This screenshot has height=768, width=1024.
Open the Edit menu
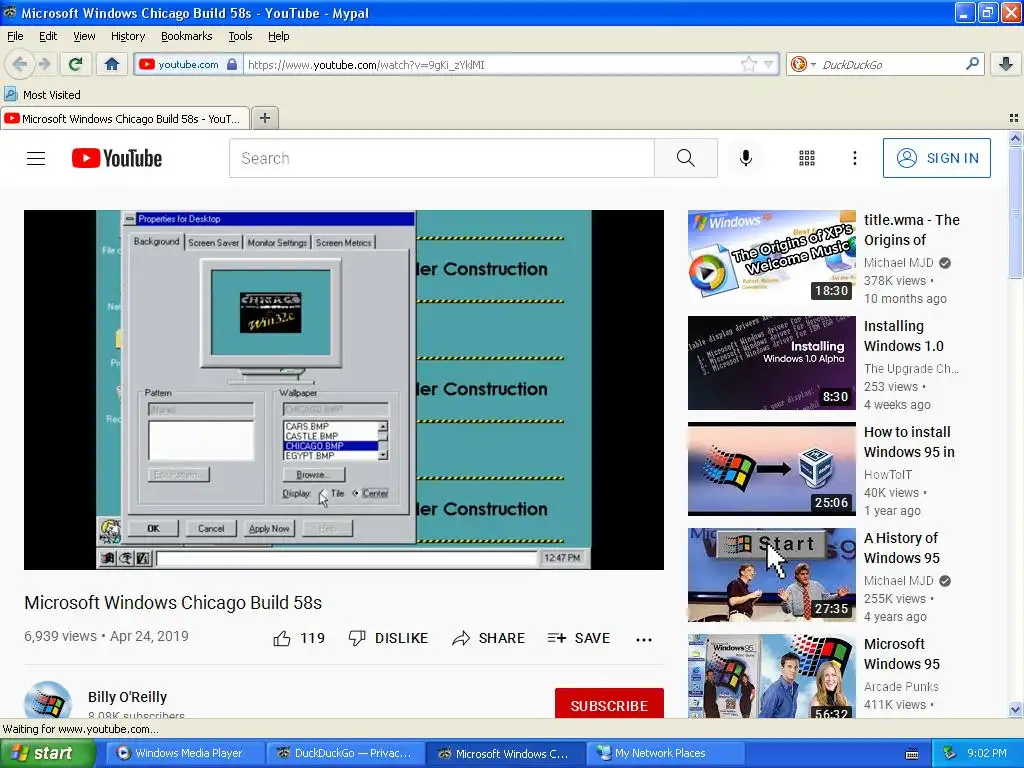[48, 36]
